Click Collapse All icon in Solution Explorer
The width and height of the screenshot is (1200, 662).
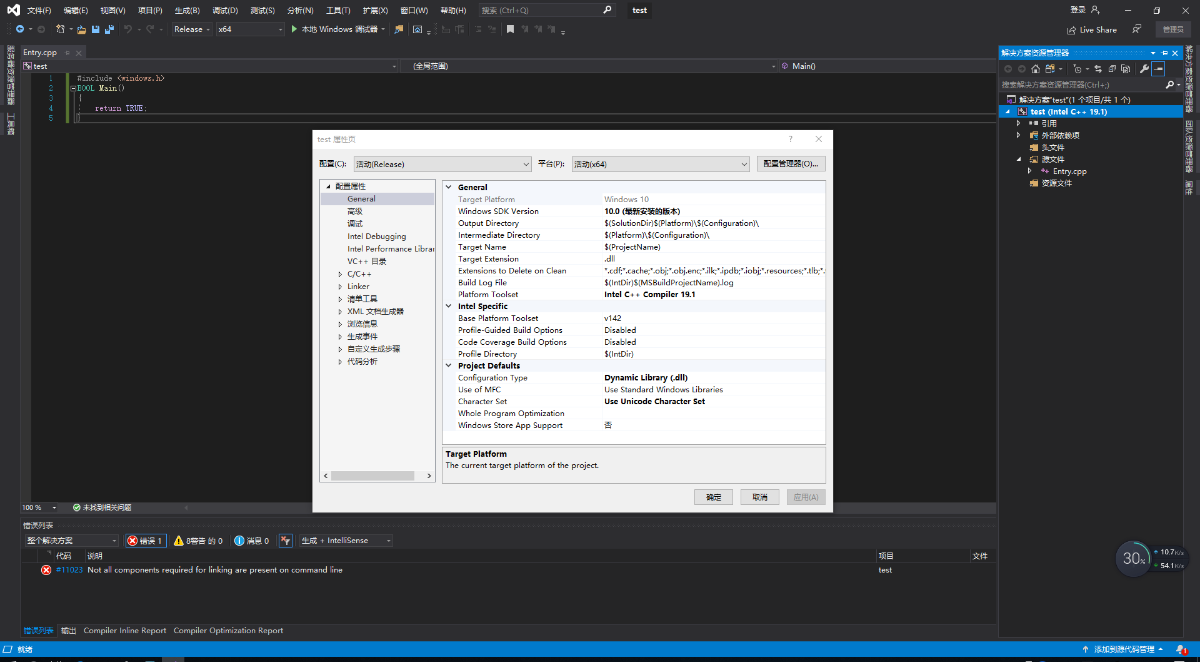tap(1112, 69)
